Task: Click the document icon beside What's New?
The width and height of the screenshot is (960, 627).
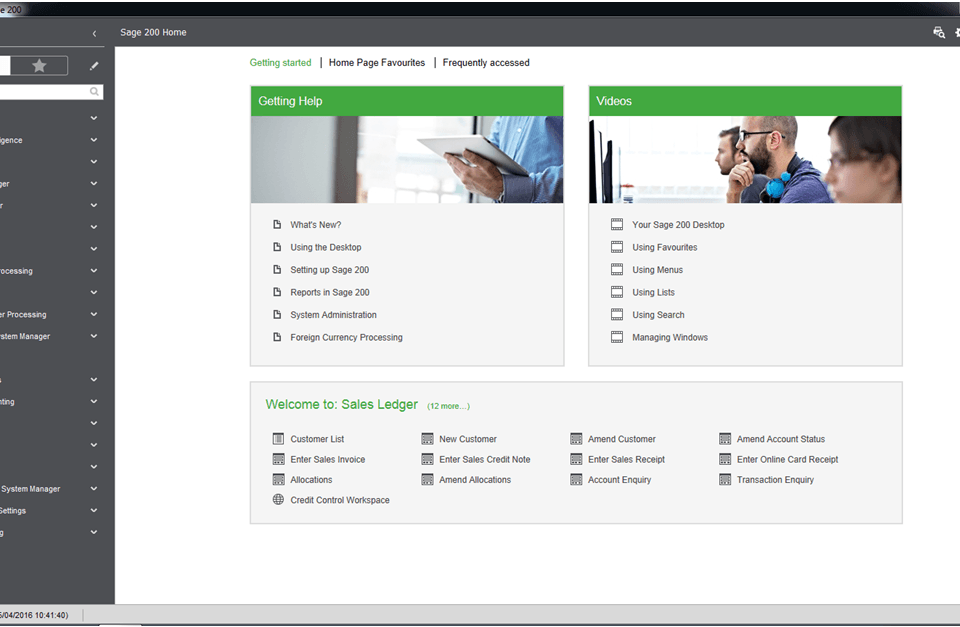Action: (x=277, y=225)
